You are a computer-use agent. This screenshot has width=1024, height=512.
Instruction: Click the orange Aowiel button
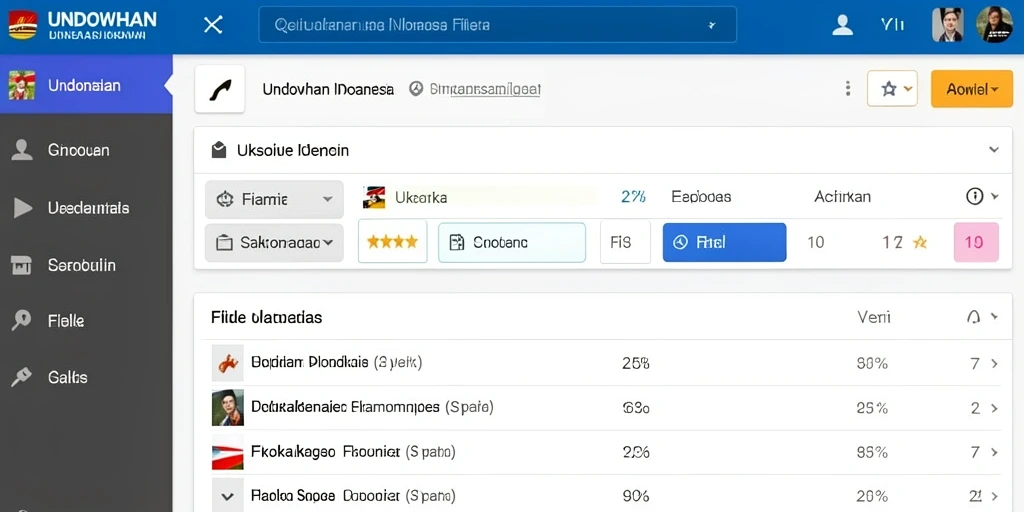click(x=972, y=89)
